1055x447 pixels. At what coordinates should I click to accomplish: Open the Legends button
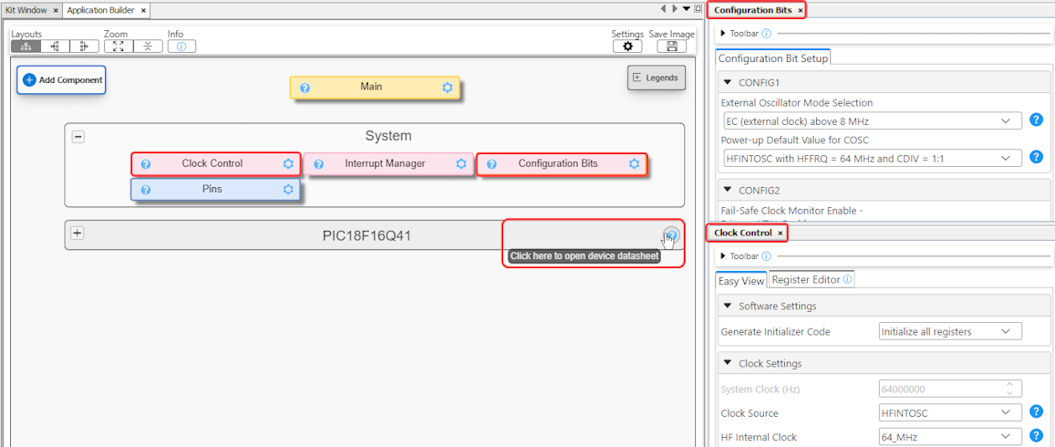pyautogui.click(x=657, y=77)
